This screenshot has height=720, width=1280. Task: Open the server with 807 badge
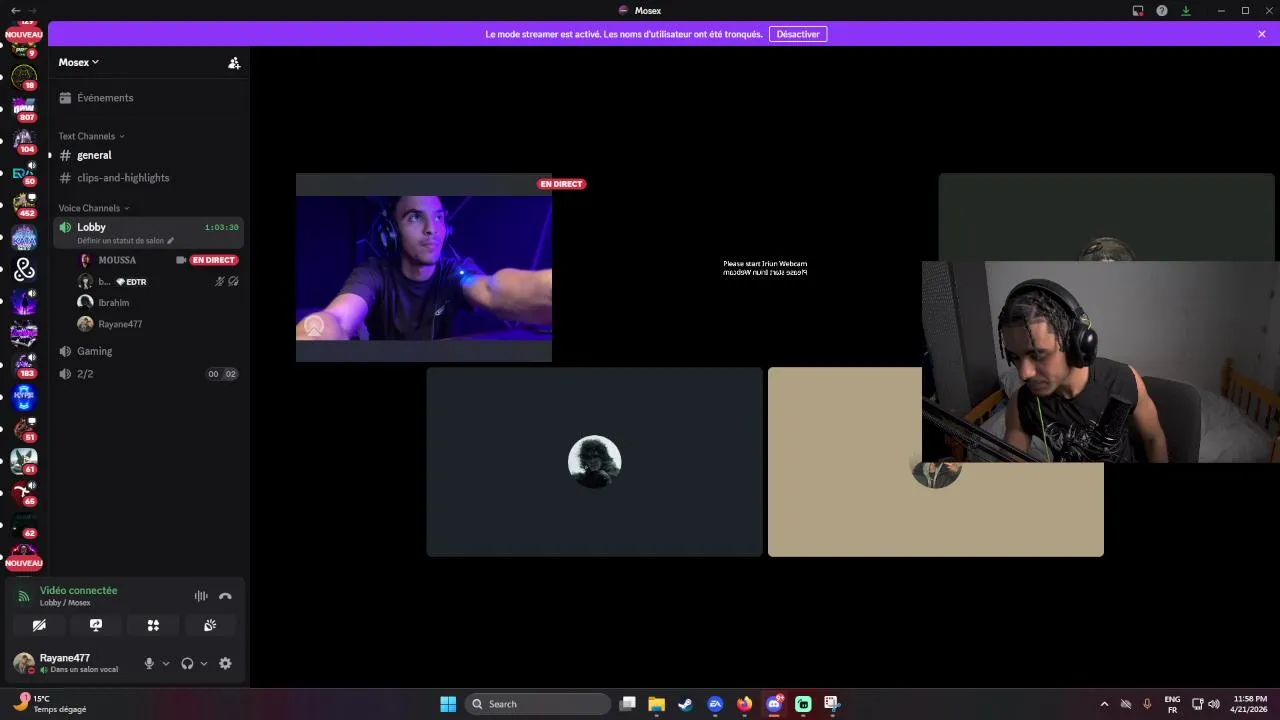coord(24,108)
